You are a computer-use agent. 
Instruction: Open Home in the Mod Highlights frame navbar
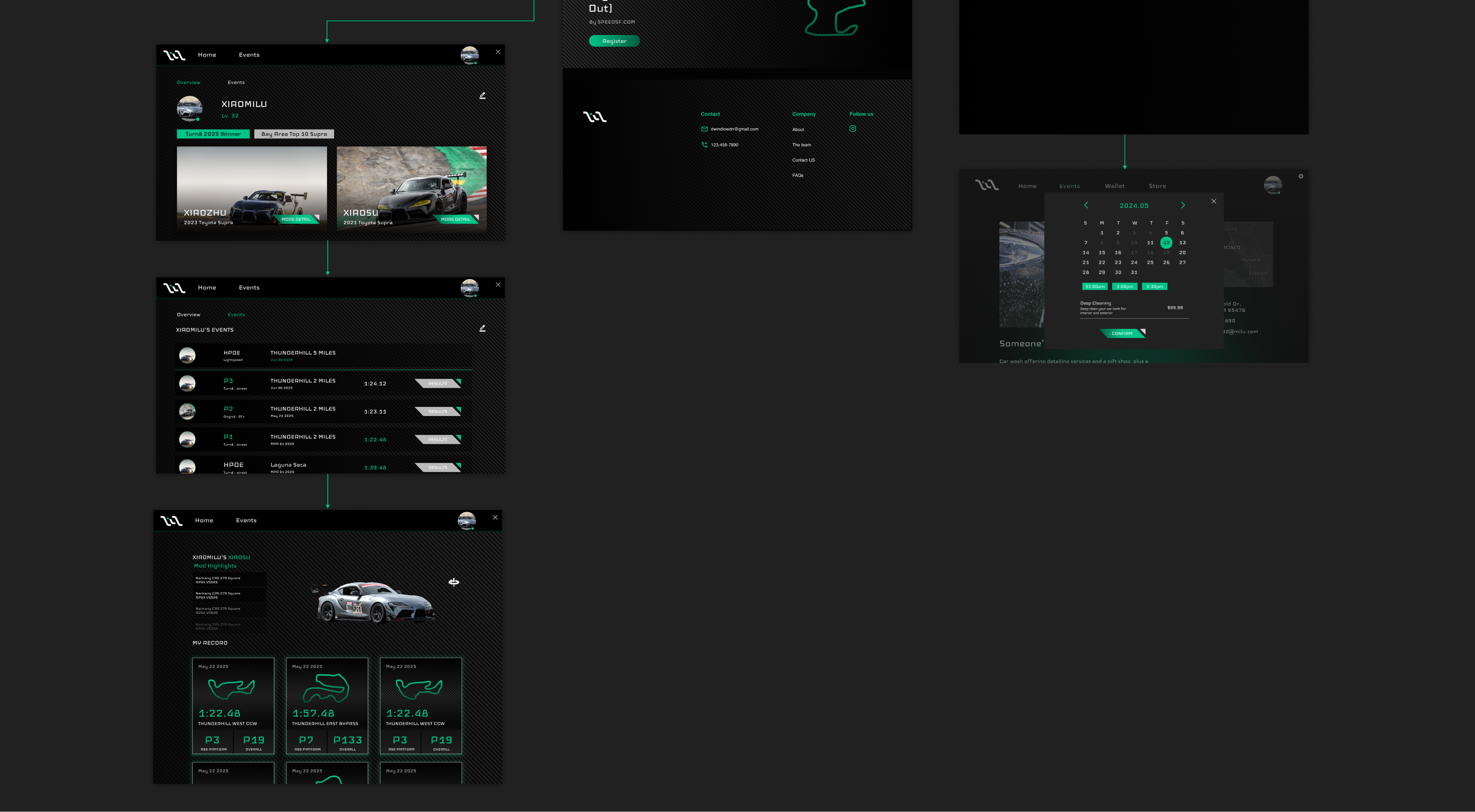[x=204, y=521]
